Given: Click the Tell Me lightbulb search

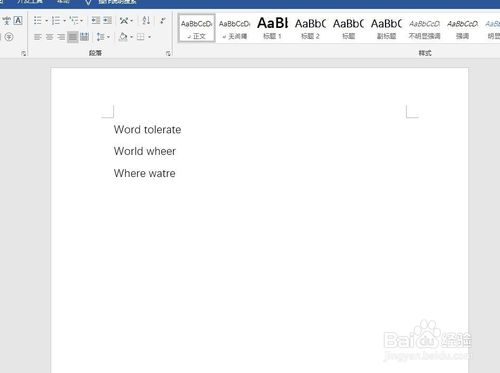Looking at the screenshot, I should tap(89, 2).
